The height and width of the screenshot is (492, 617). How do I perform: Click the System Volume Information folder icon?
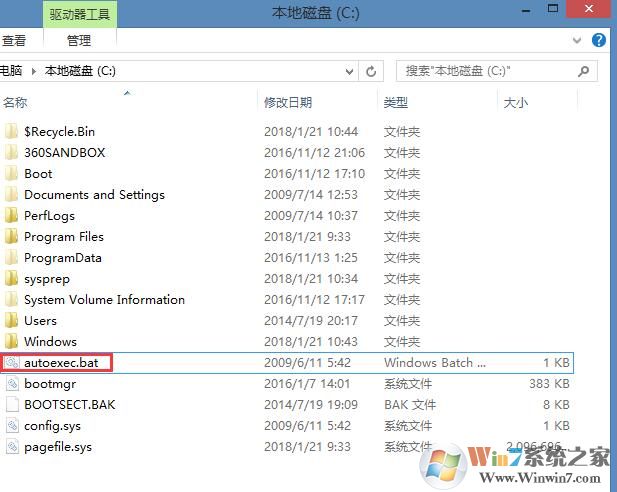click(11, 300)
